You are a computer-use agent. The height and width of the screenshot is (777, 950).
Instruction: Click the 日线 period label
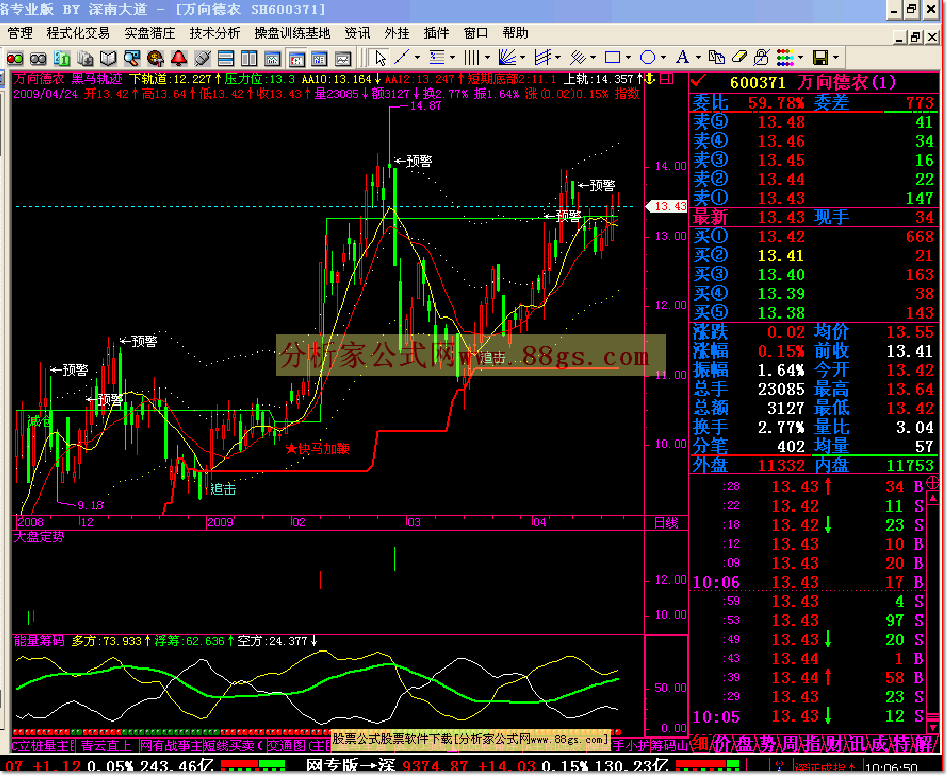pyautogui.click(x=666, y=523)
